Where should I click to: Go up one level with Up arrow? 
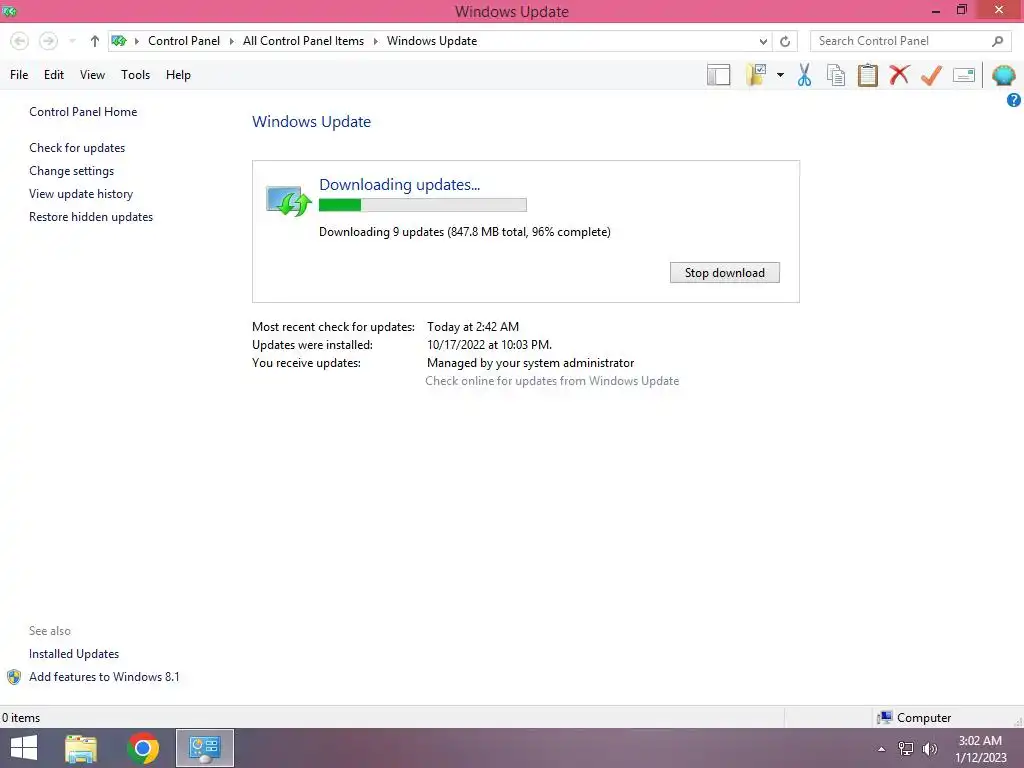coord(95,41)
